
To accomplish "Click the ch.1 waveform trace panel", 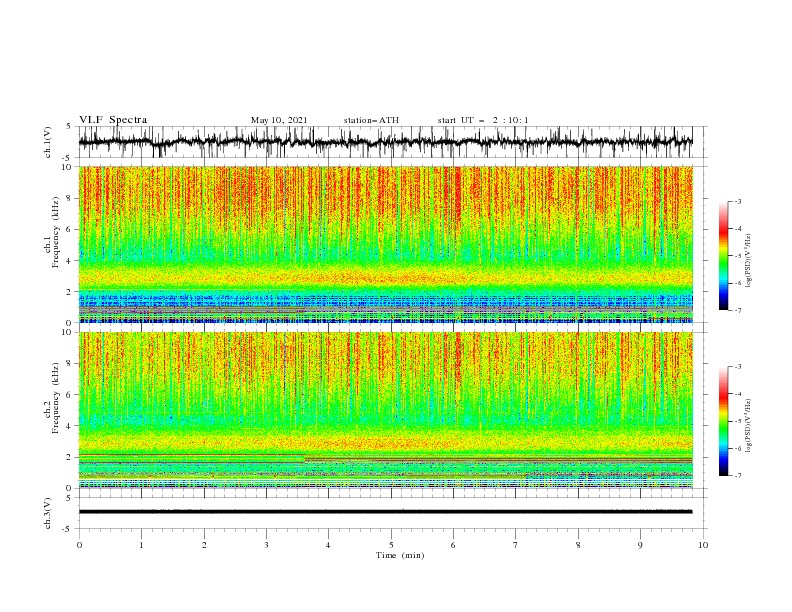I will click(x=385, y=142).
